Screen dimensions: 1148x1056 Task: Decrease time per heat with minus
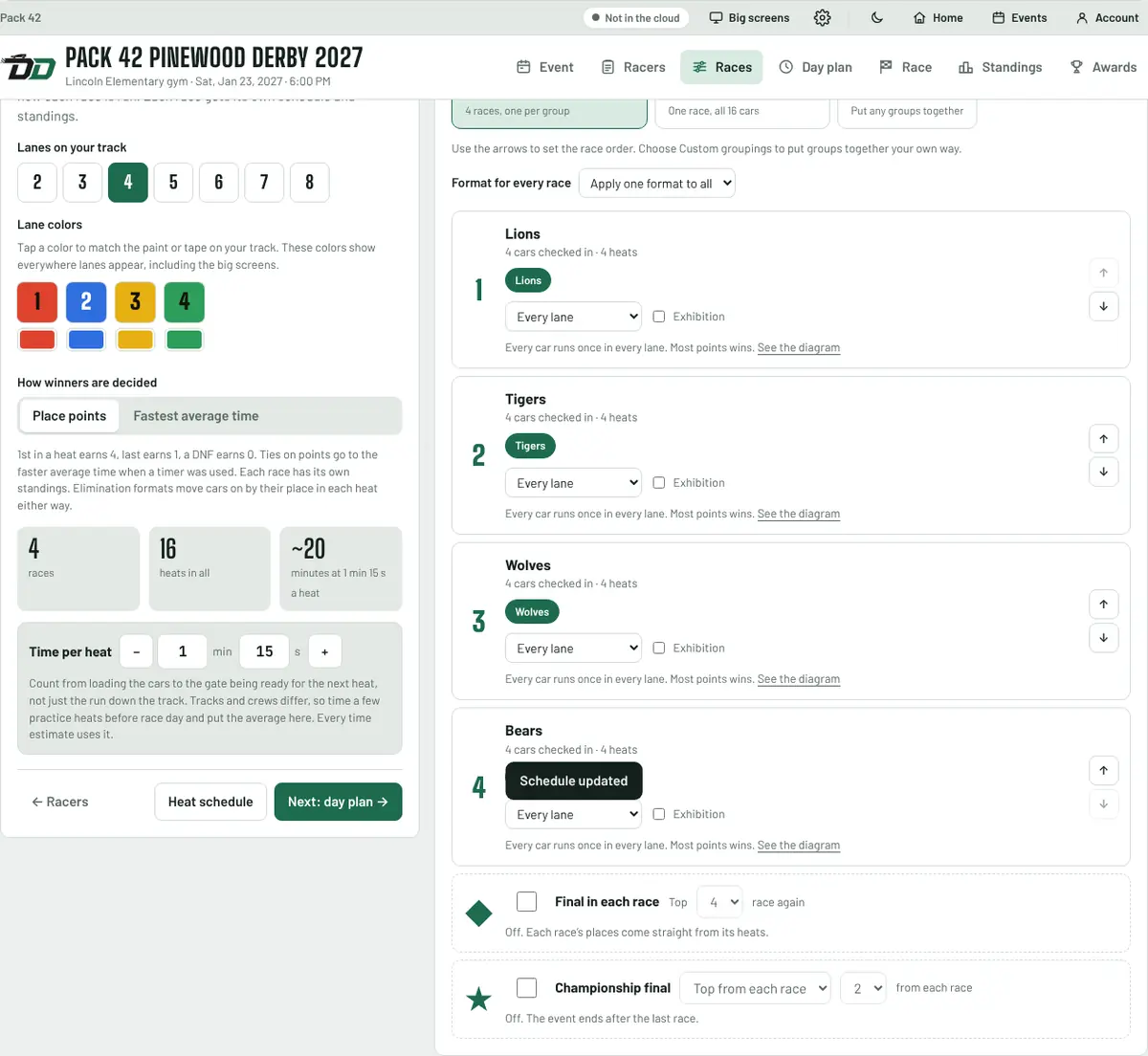click(x=136, y=651)
